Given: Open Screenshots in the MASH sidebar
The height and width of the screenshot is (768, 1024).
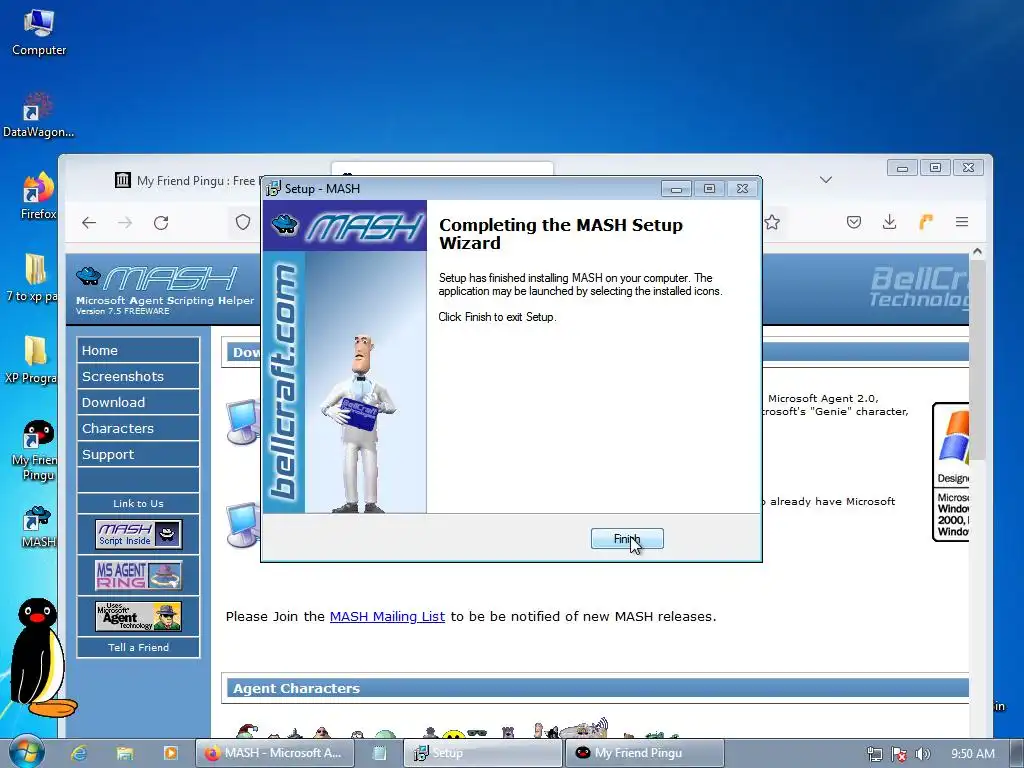Looking at the screenshot, I should pos(138,376).
